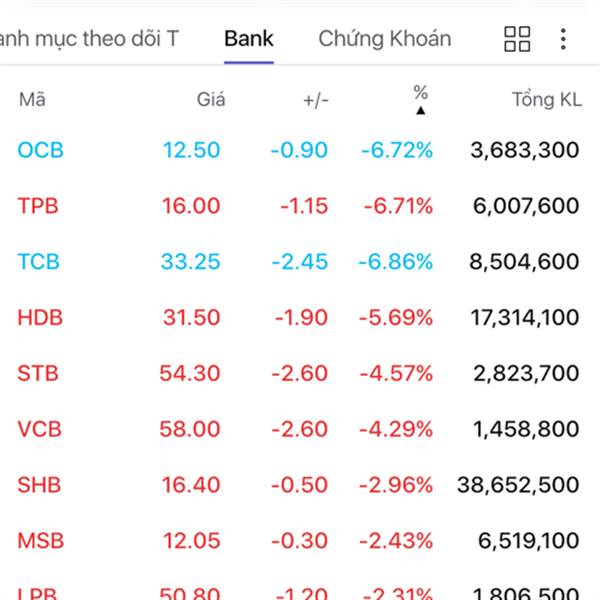Open the three-dot more options menu

(563, 39)
